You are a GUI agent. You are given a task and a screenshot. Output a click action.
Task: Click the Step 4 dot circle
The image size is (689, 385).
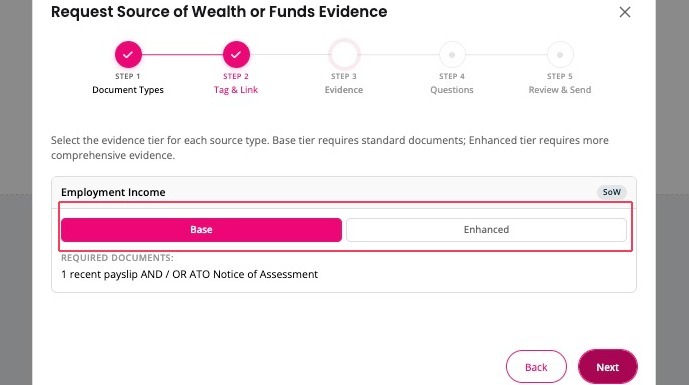click(452, 54)
